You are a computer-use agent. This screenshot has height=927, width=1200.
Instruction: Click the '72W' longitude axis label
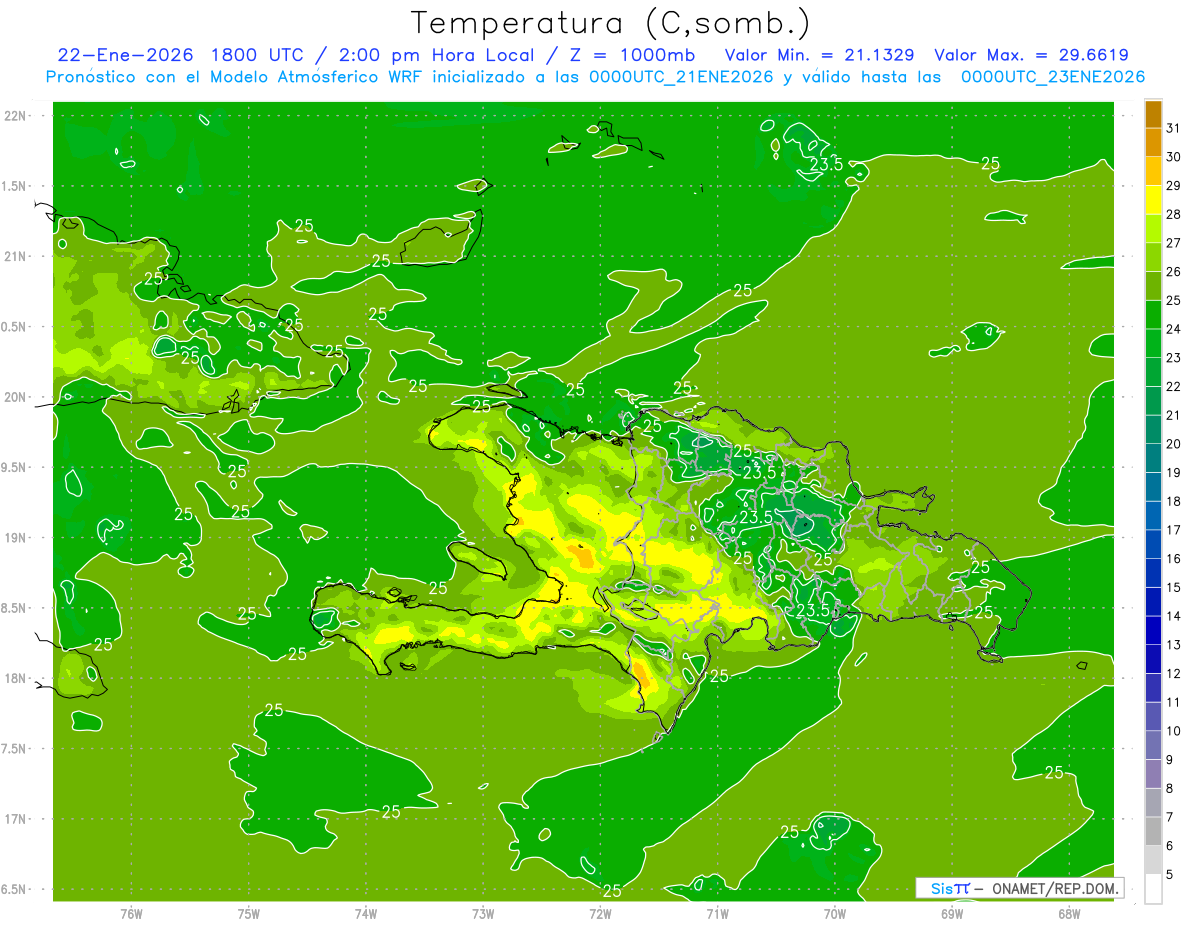[600, 914]
